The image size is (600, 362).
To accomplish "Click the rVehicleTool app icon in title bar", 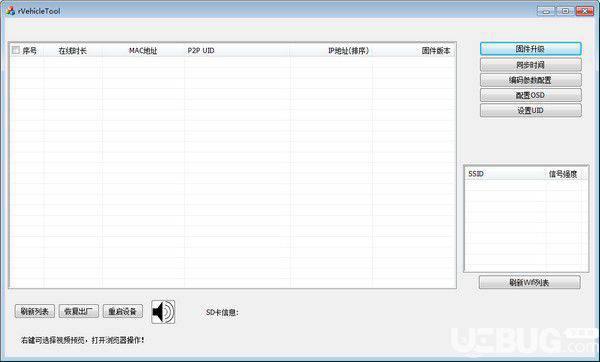I will click(10, 11).
